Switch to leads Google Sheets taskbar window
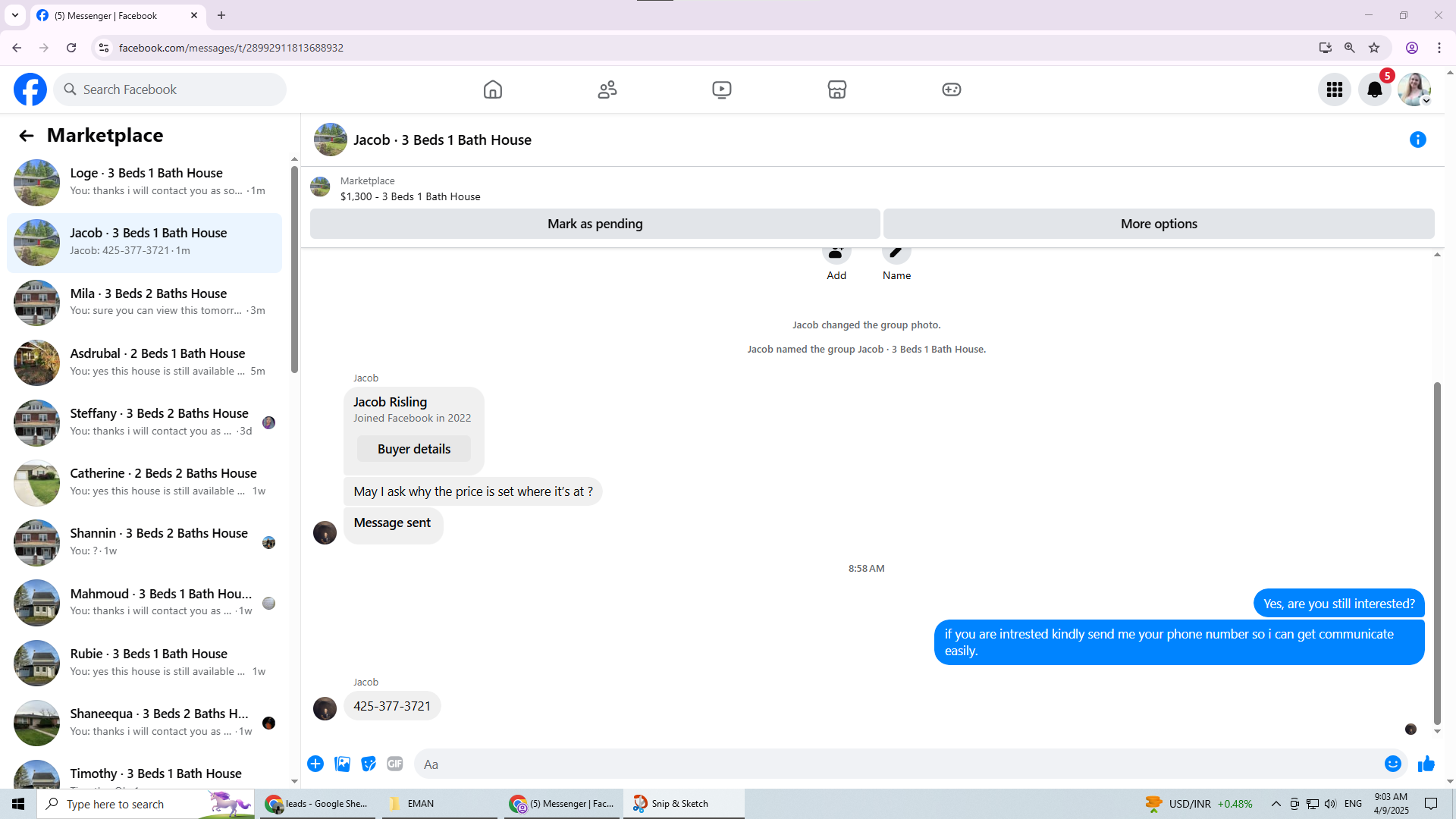The width and height of the screenshot is (1456, 819). (x=318, y=804)
